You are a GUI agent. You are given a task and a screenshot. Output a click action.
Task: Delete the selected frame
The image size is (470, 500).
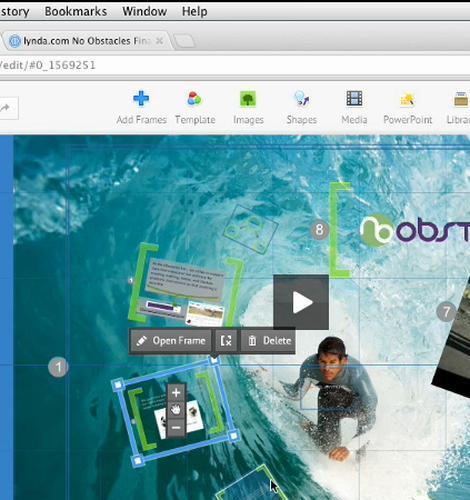[x=268, y=341]
